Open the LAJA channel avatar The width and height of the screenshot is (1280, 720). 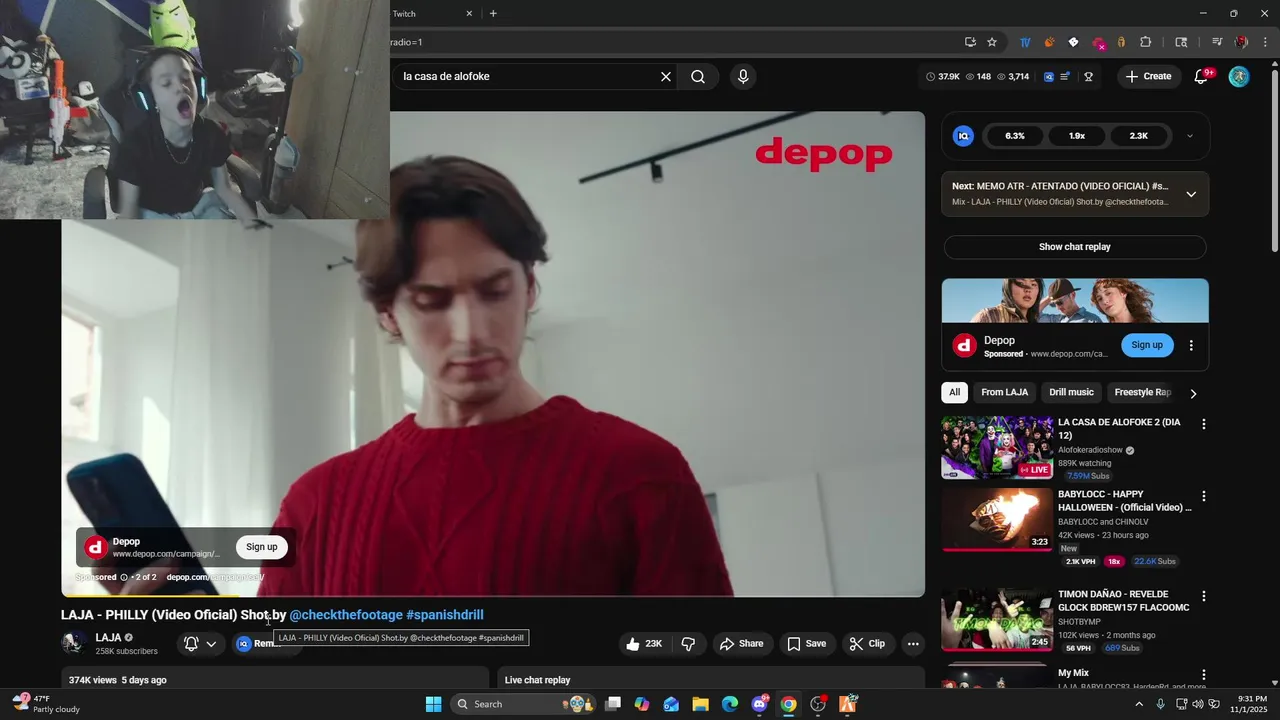(73, 644)
